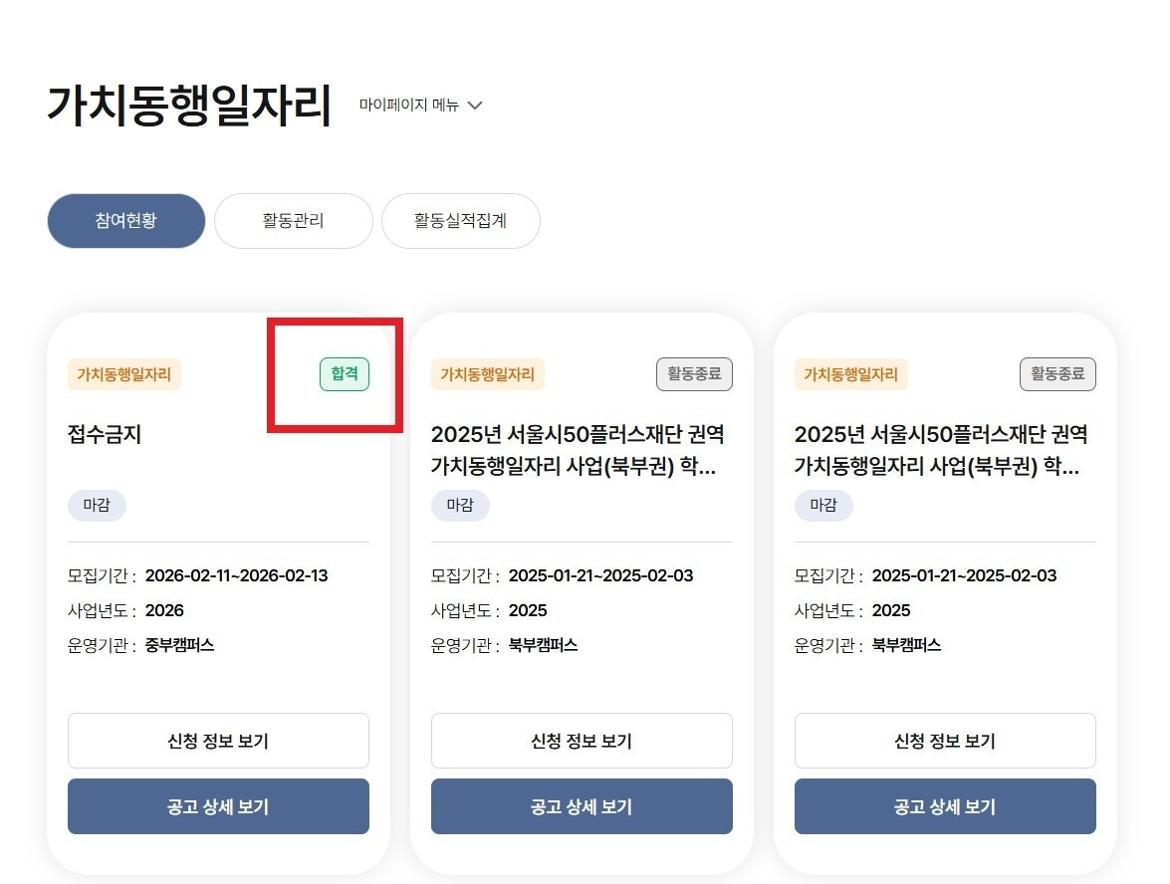Open 공고 상세 보기 on the middle card
Viewport: 1170px width, 884px height.
click(x=581, y=807)
